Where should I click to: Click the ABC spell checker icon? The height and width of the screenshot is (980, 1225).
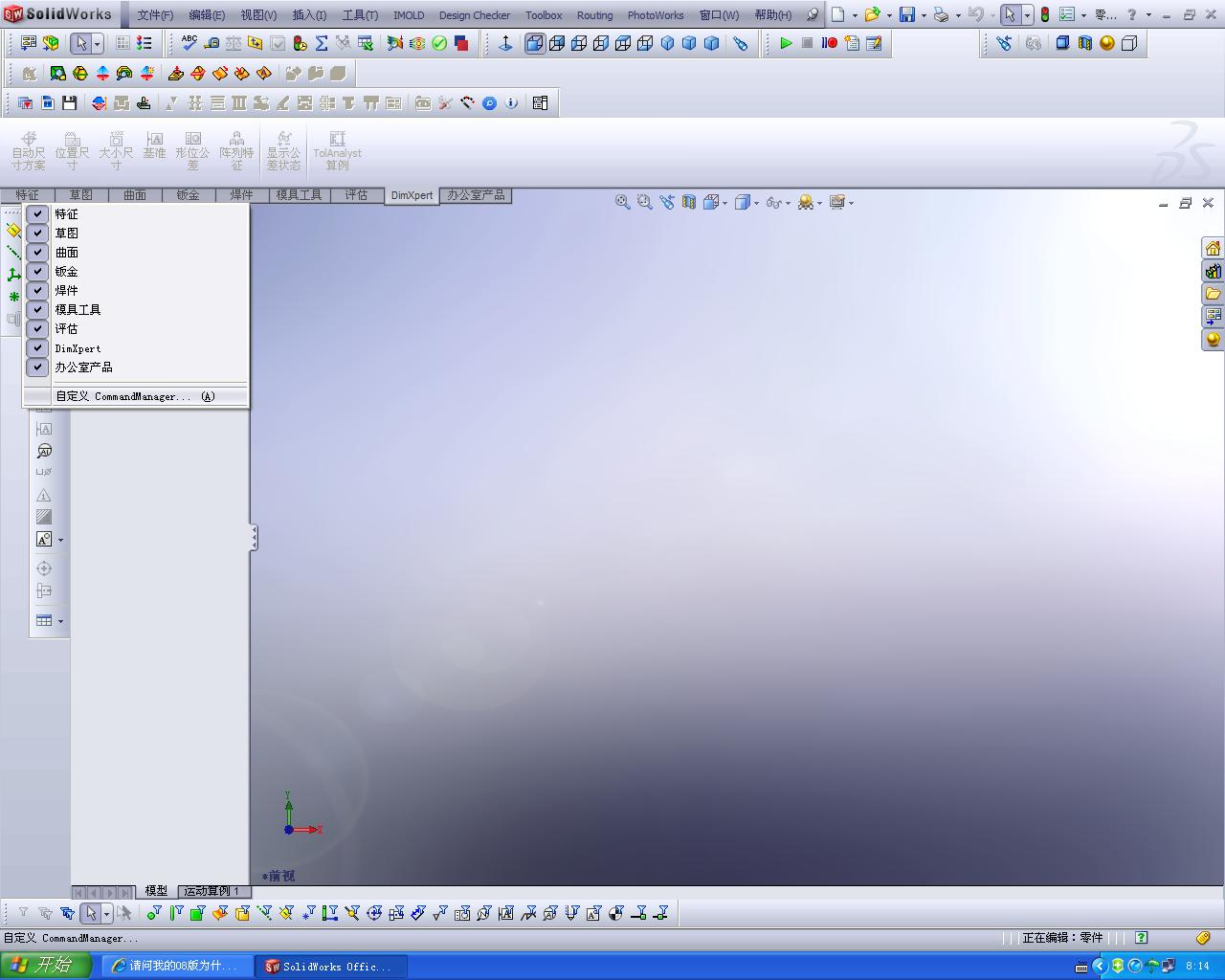(x=189, y=43)
